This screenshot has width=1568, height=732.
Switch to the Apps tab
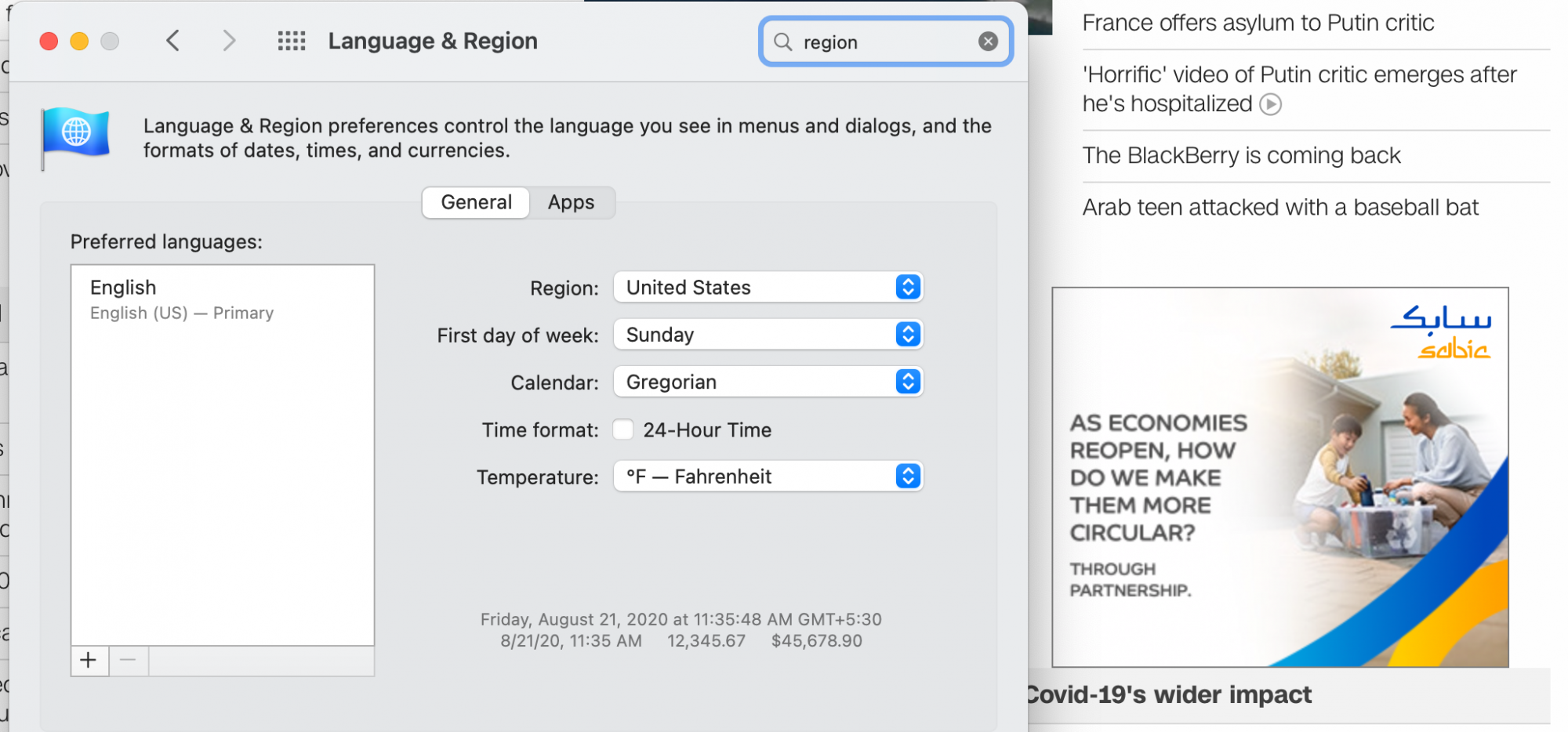572,202
